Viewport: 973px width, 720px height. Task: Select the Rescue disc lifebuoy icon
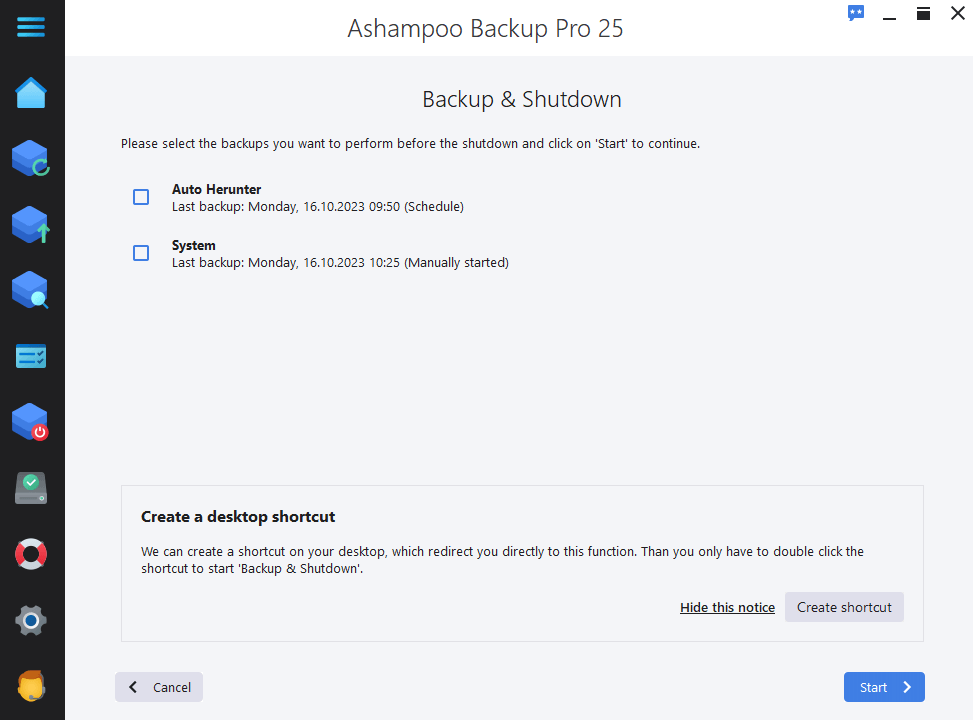pyautogui.click(x=31, y=553)
